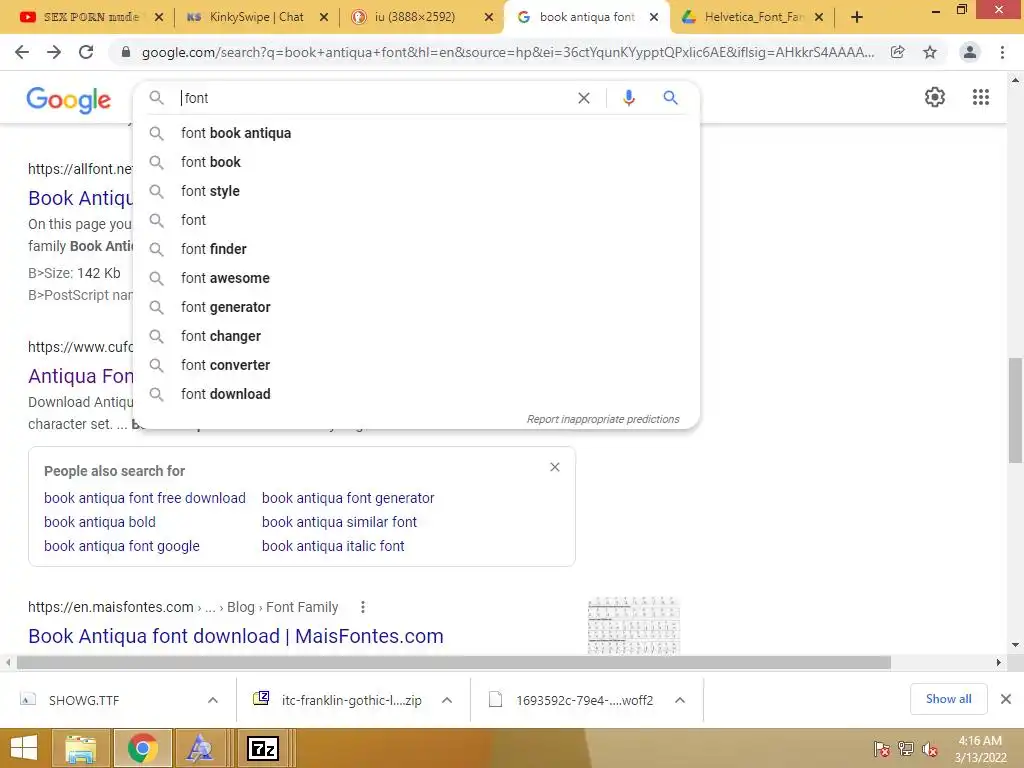1024x768 pixels.
Task: Start voice search with microphone
Action: (628, 98)
